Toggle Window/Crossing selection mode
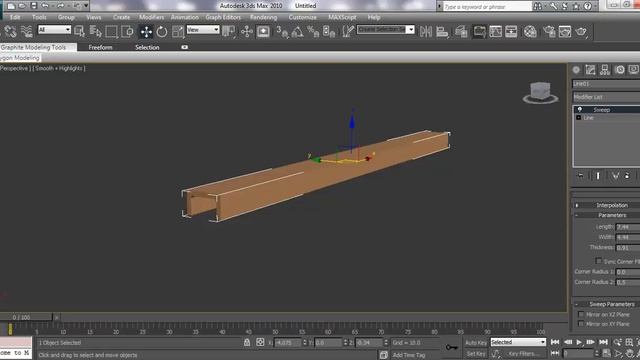The image size is (640, 360). 127,31
